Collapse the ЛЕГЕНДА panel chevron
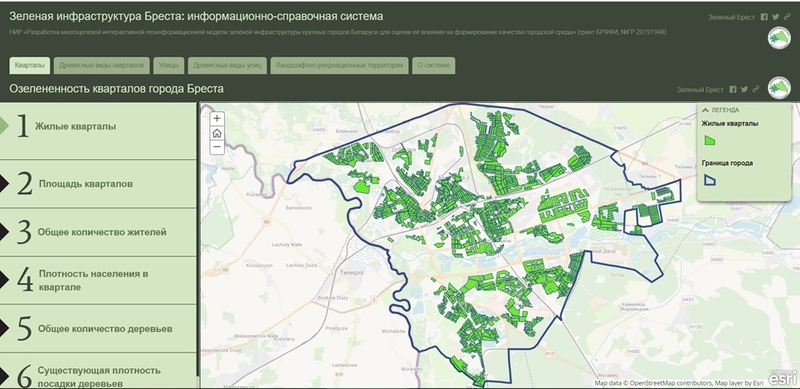 706,109
